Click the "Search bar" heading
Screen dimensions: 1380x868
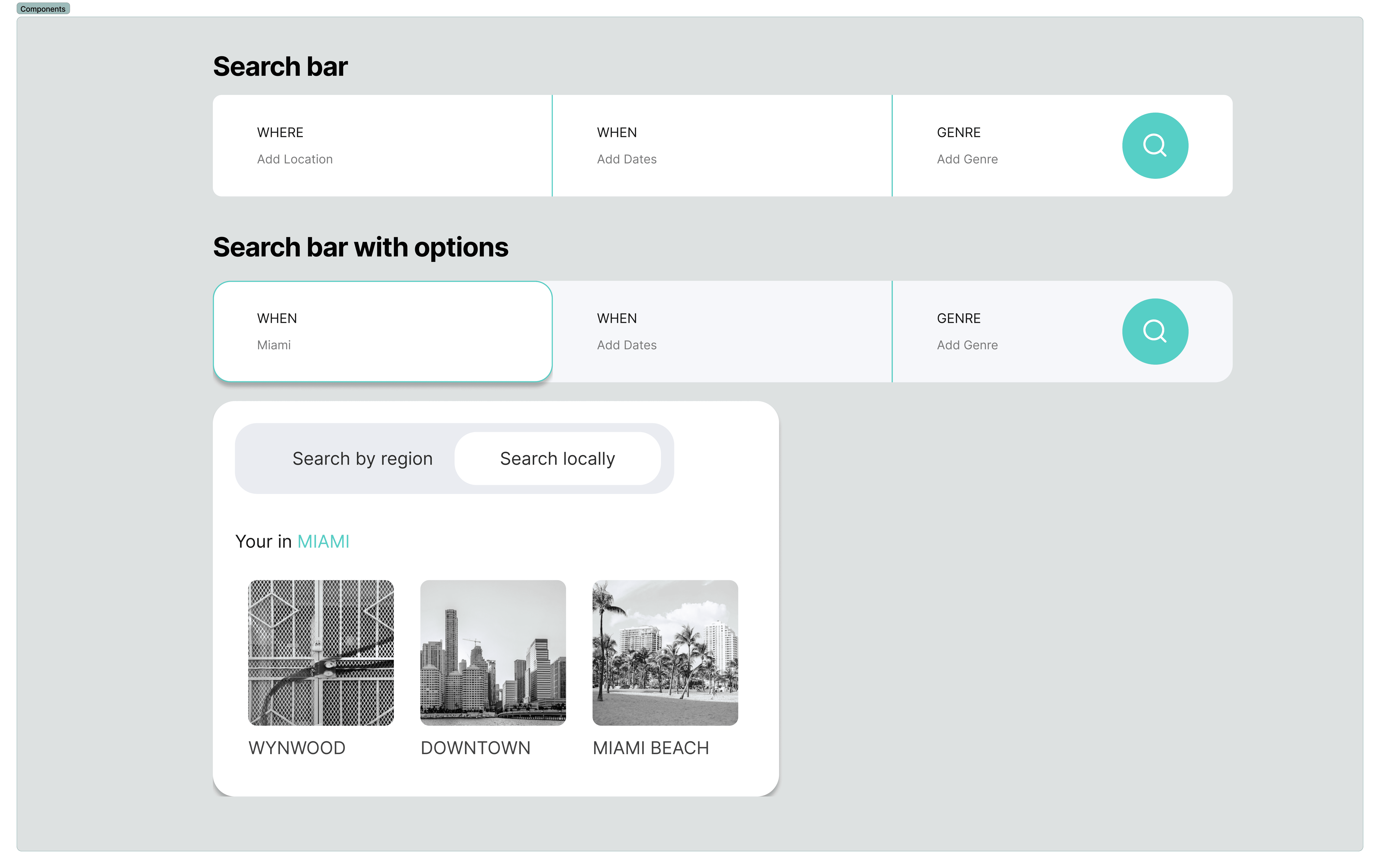[280, 66]
